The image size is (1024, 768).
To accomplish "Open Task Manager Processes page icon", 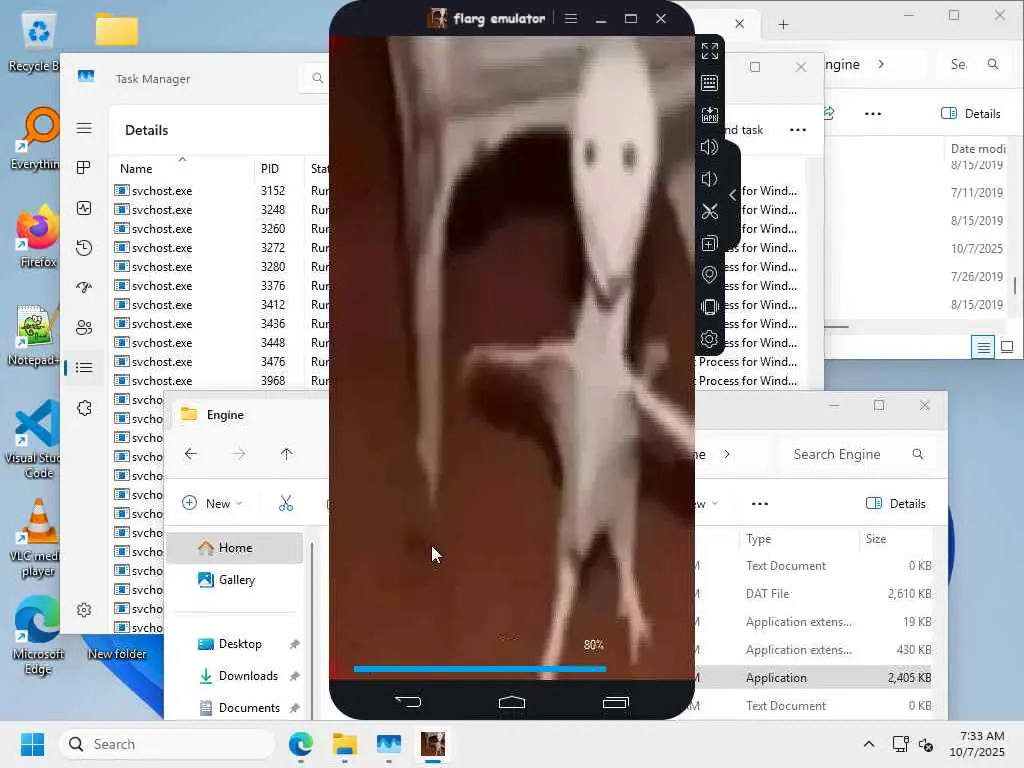I will click(x=84, y=168).
